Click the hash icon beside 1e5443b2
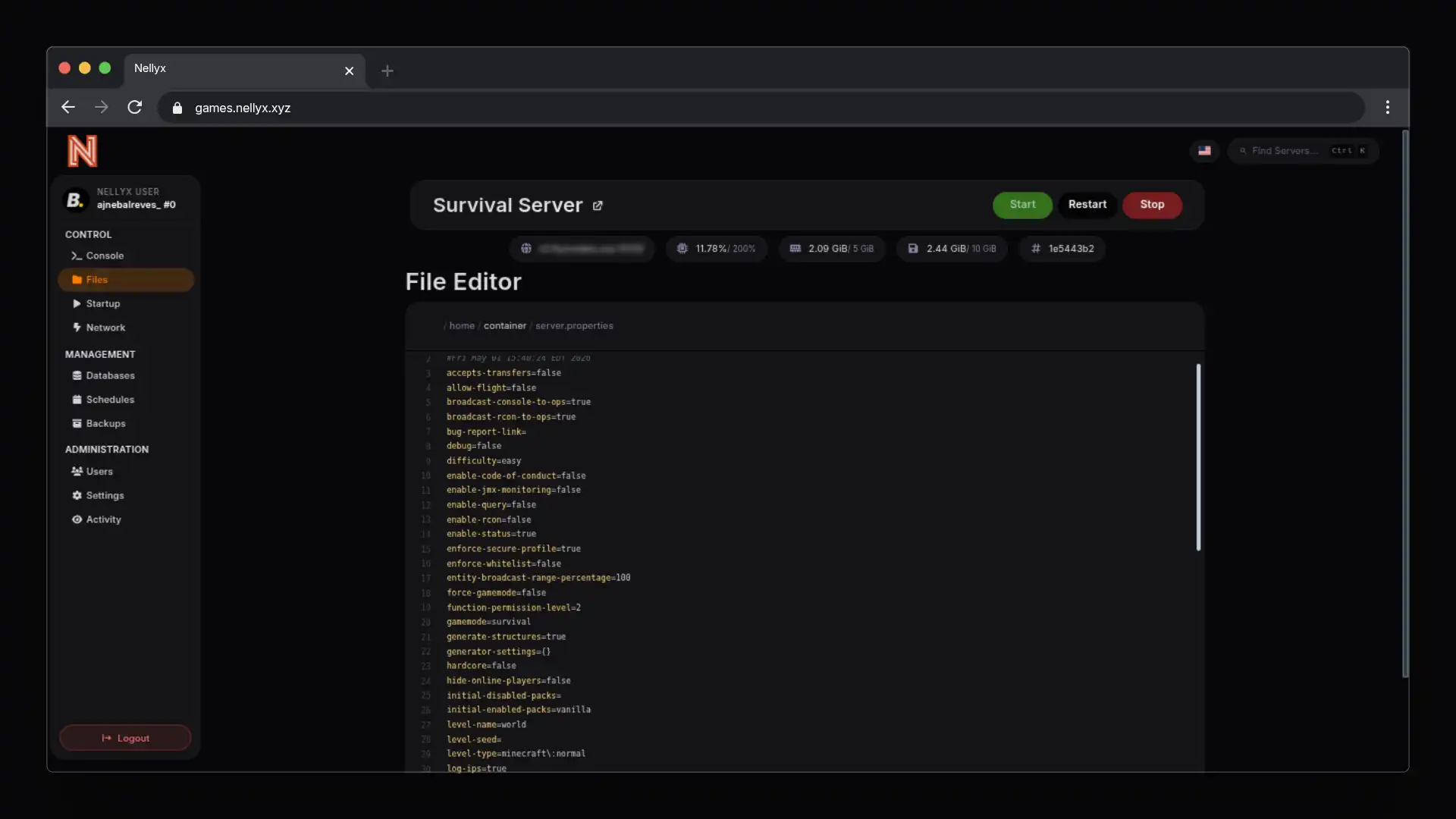This screenshot has width=1456, height=819. tap(1036, 249)
